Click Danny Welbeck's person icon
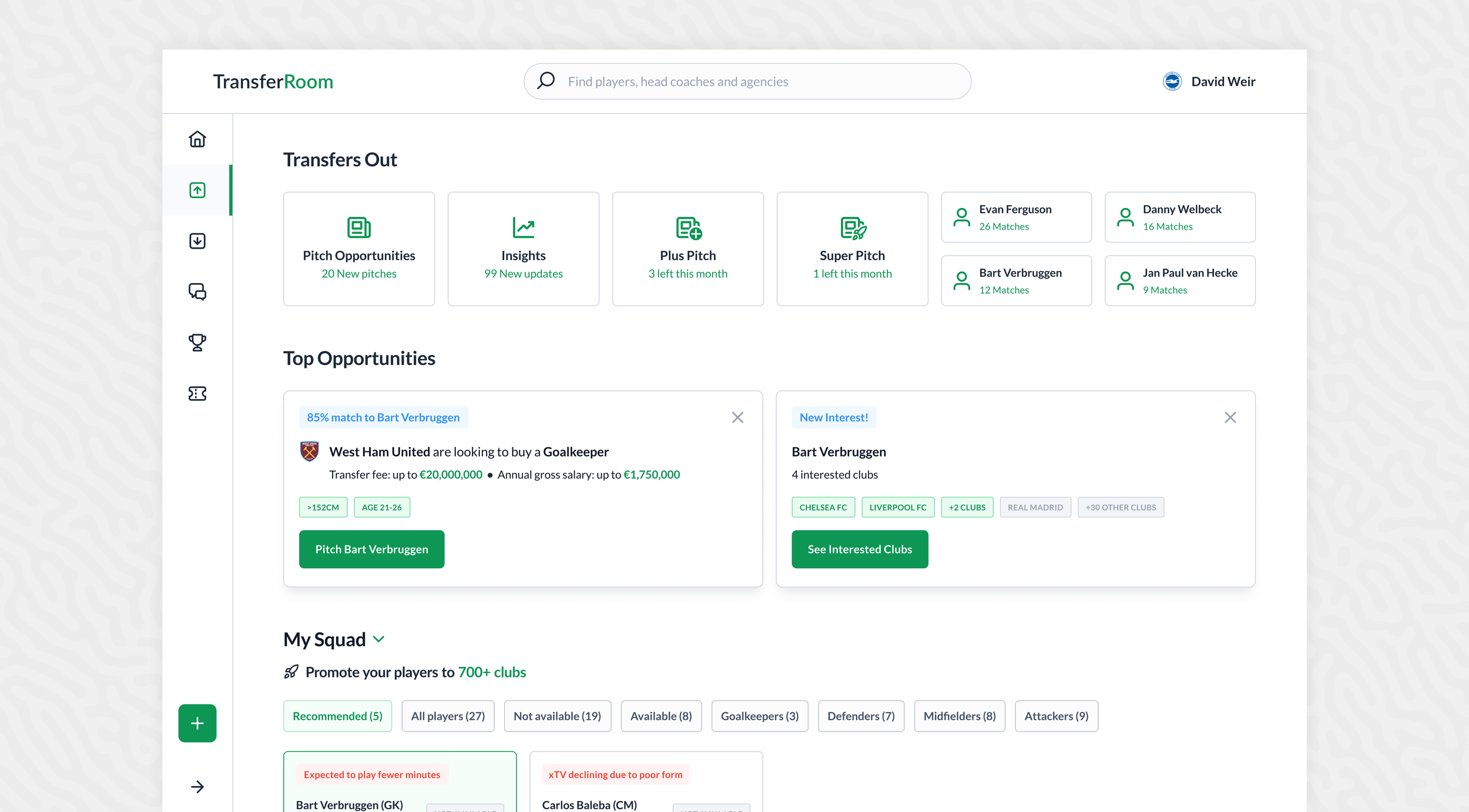 click(x=1125, y=217)
